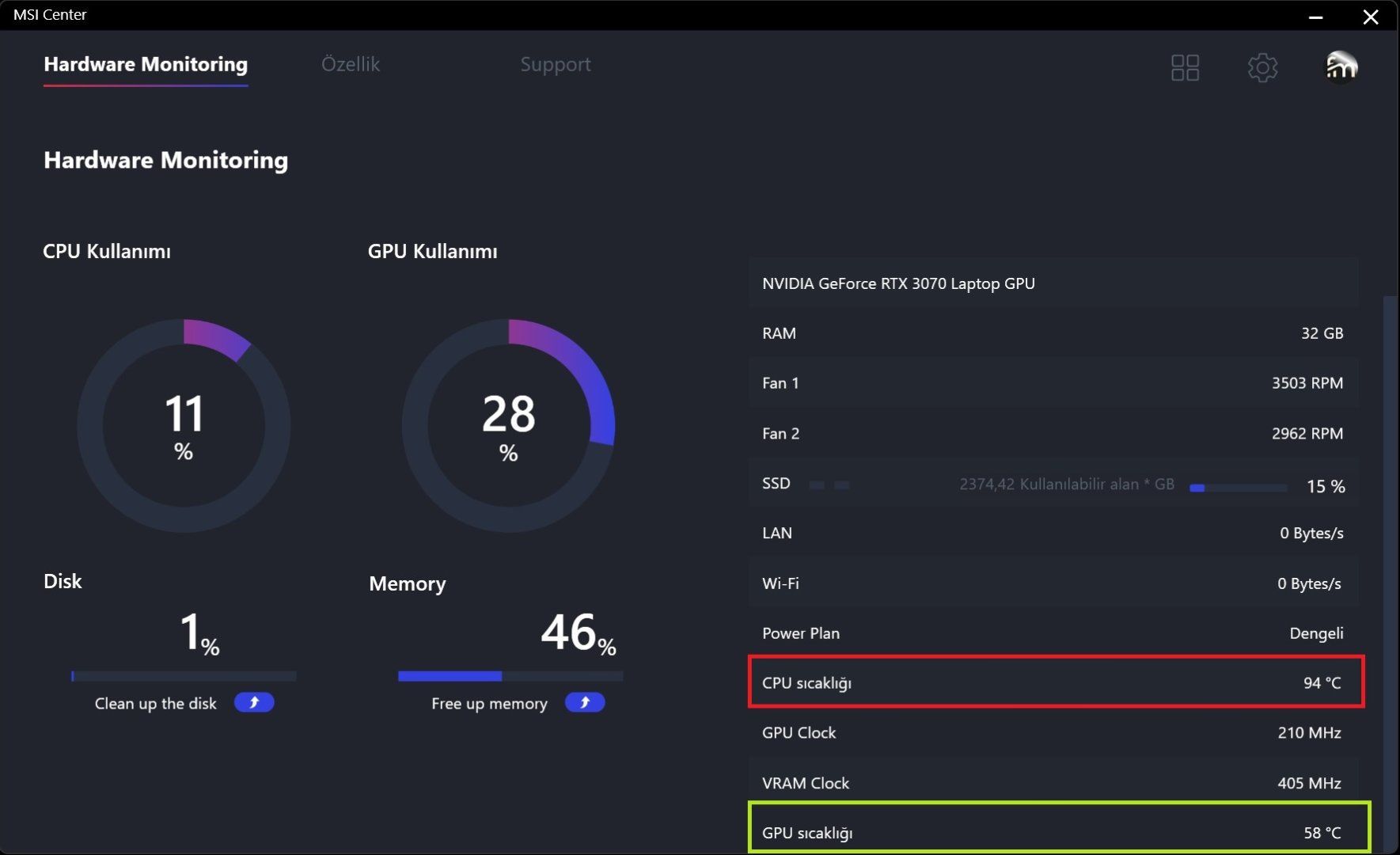The image size is (1400, 855).
Task: Click the Memory usage bar
Action: (x=510, y=676)
